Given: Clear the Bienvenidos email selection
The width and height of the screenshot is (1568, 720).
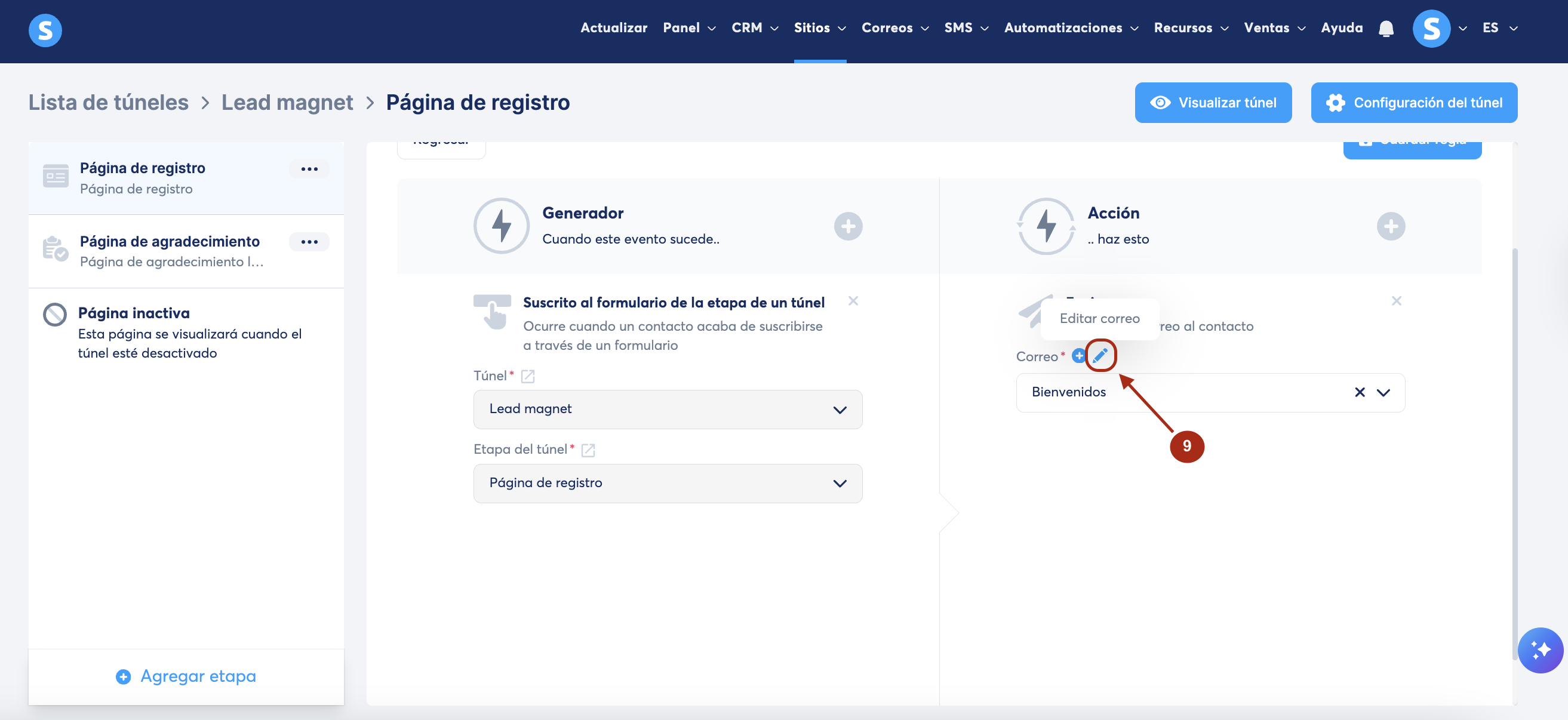Looking at the screenshot, I should click(1359, 393).
